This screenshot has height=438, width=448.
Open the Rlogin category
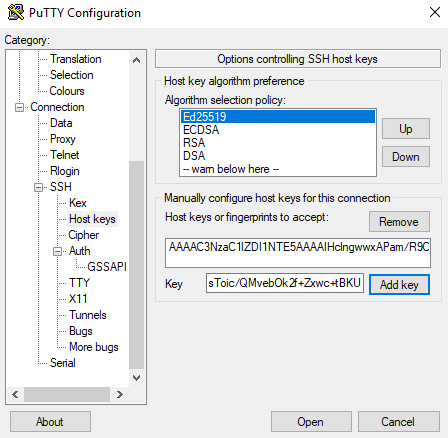[x=65, y=171]
